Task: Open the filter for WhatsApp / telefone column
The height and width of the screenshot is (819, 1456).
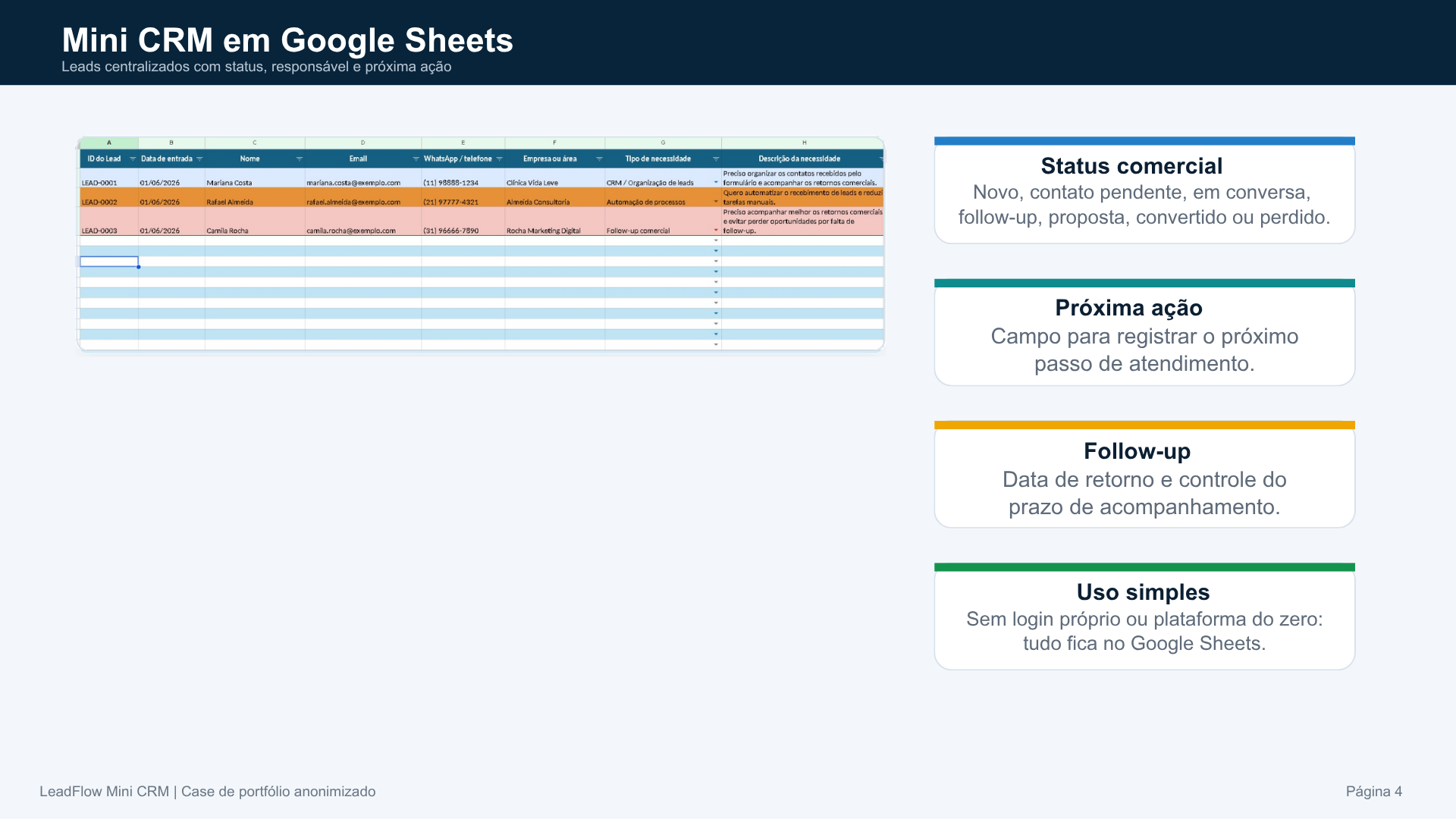Action: (x=499, y=159)
